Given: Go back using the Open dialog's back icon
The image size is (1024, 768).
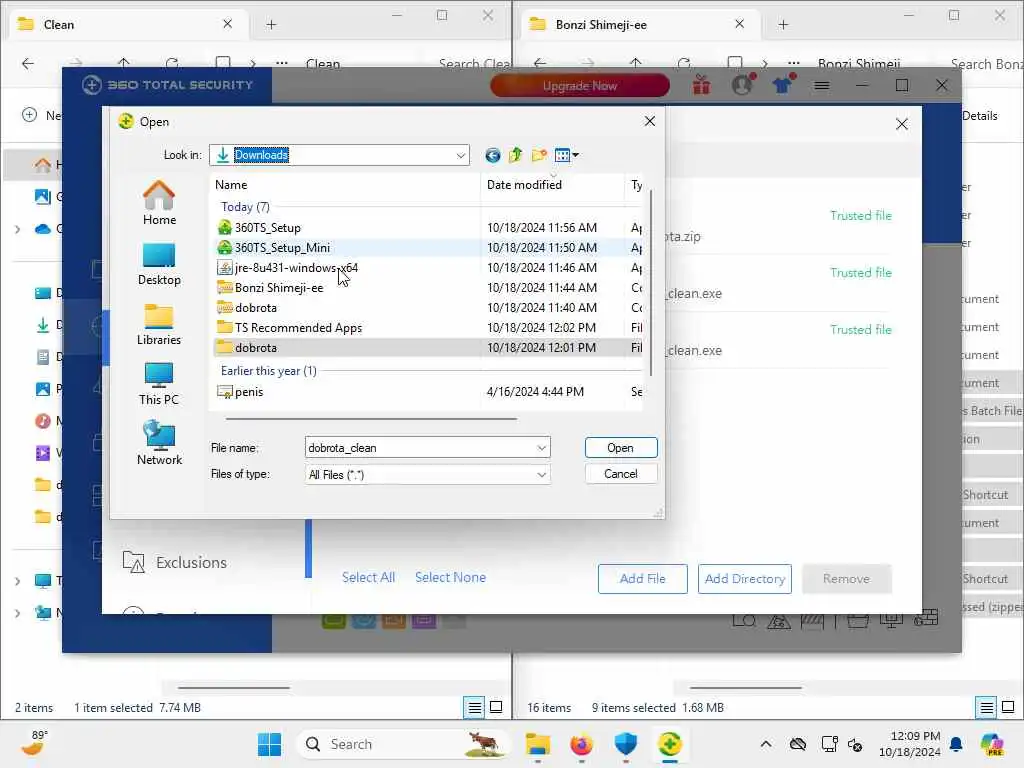Looking at the screenshot, I should 492,155.
